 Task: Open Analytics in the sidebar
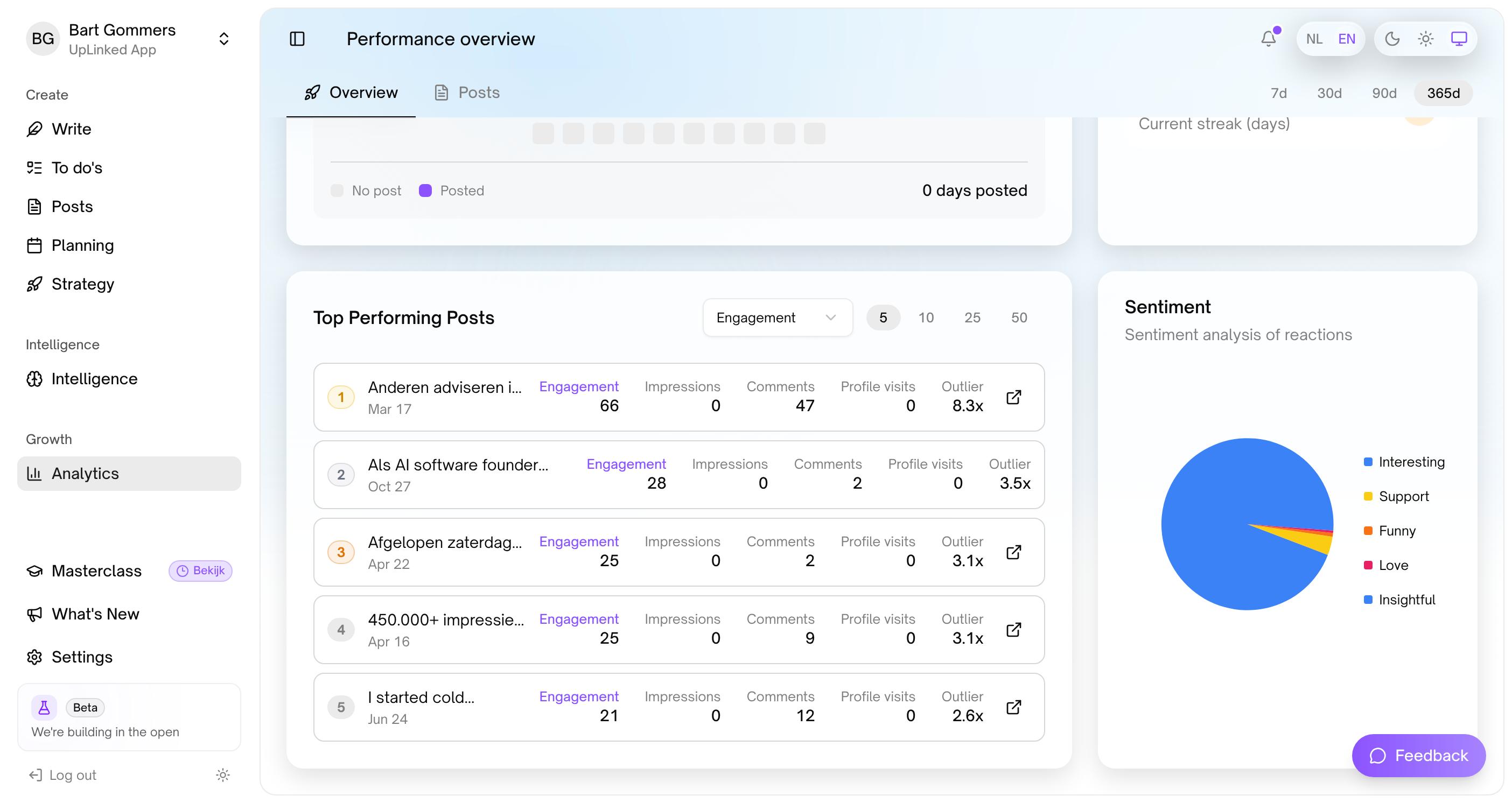click(x=129, y=474)
